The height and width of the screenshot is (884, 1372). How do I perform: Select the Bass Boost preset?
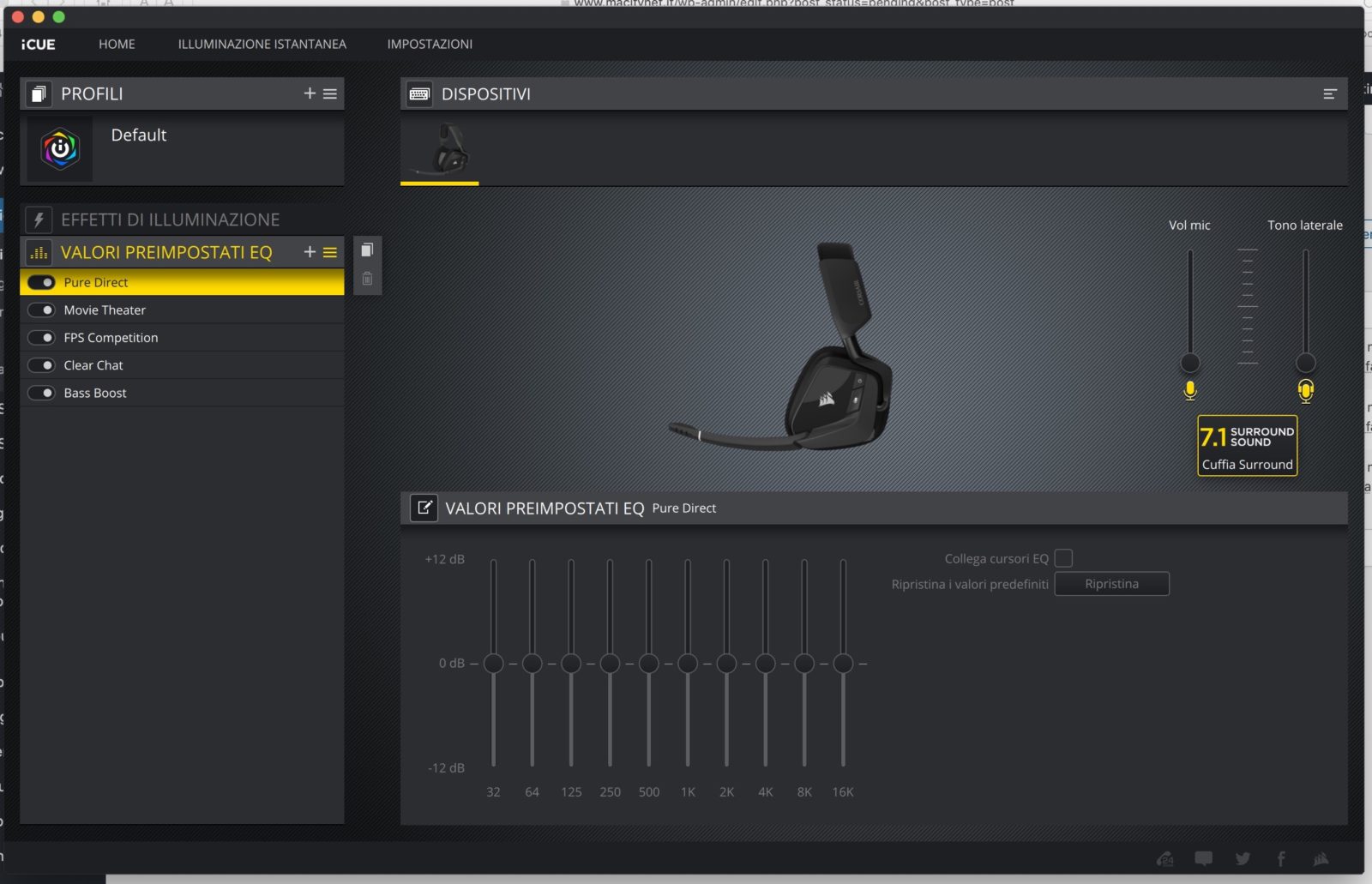pyautogui.click(x=95, y=393)
